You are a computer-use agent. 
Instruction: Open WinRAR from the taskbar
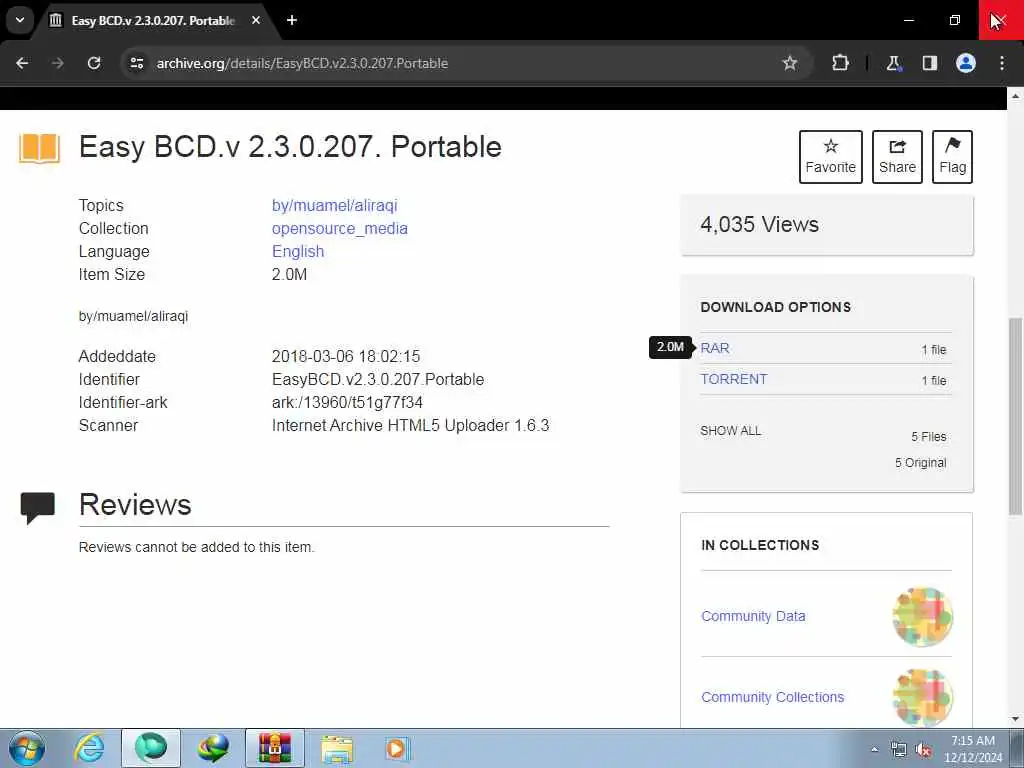(275, 748)
